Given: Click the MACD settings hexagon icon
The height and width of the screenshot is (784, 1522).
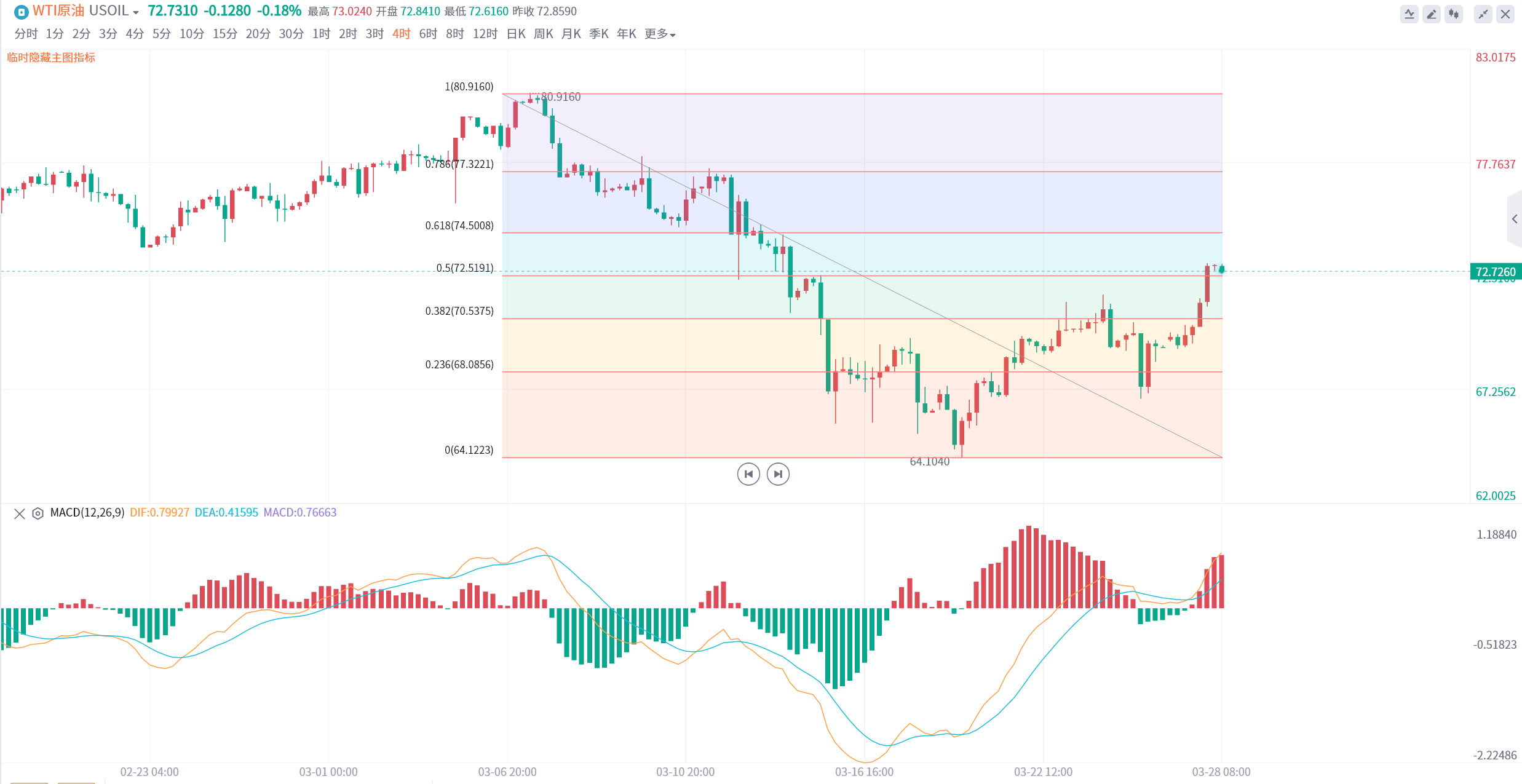Looking at the screenshot, I should click(38, 513).
